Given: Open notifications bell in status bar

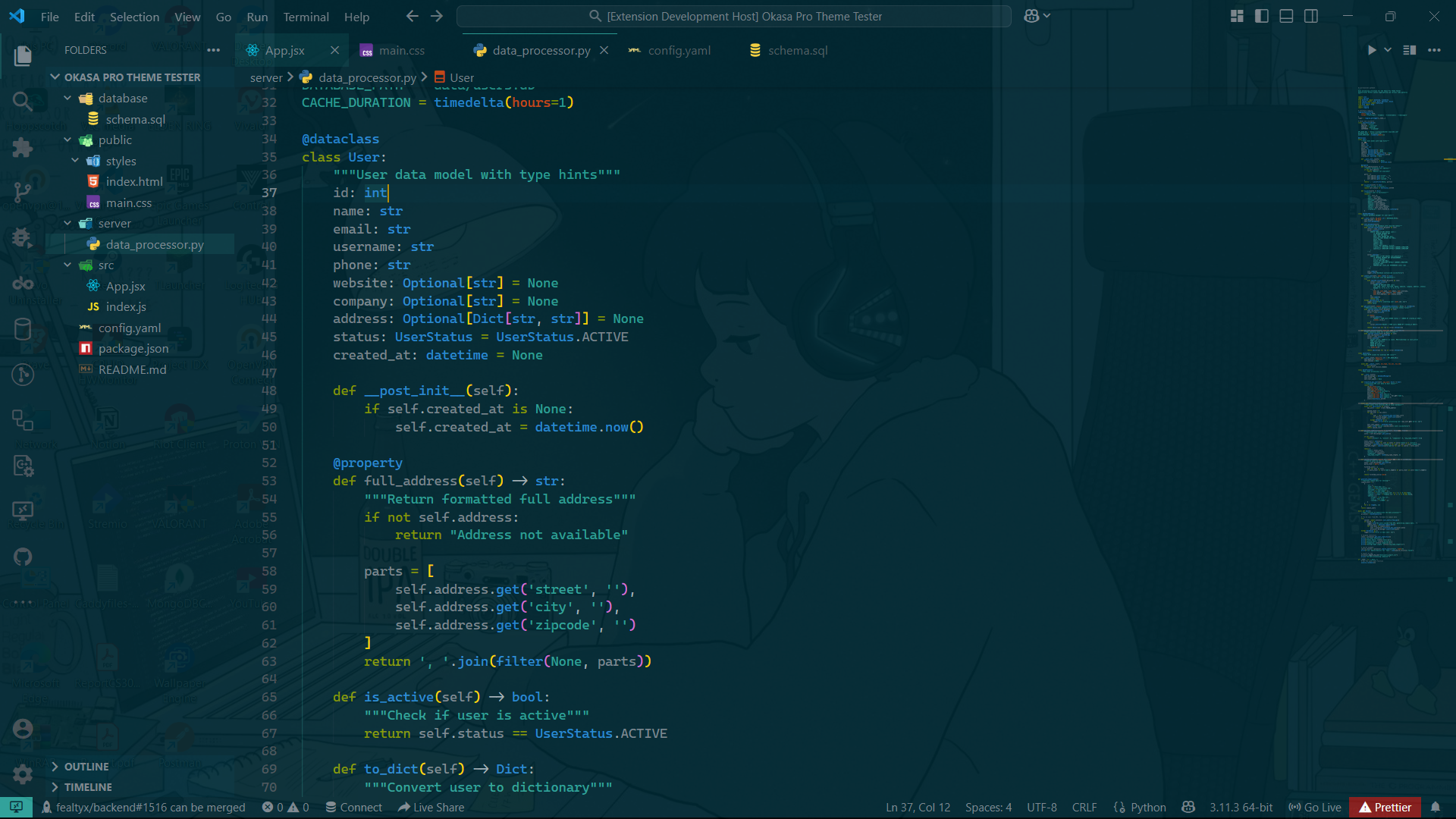Looking at the screenshot, I should [x=1436, y=807].
